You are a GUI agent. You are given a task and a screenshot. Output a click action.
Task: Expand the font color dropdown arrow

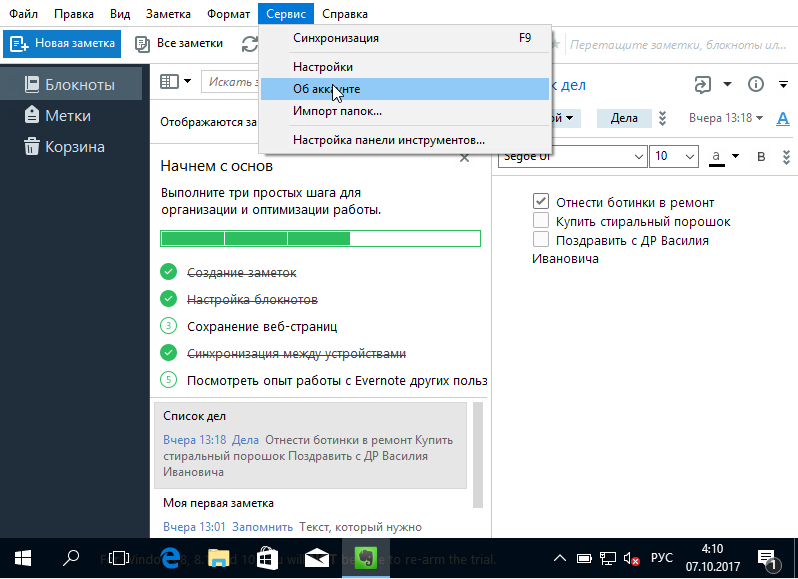tap(735, 156)
